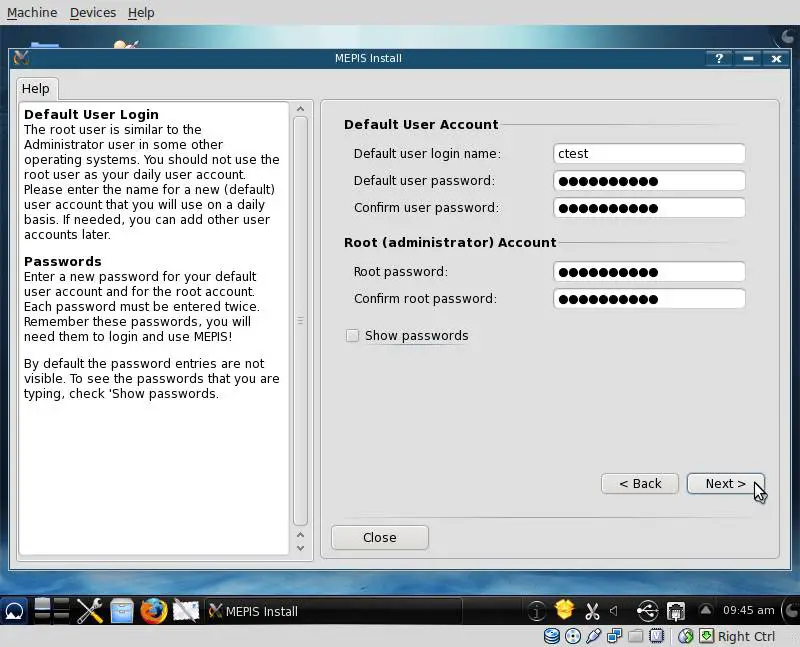Open the package update box tray icon
Image resolution: width=800 pixels, height=647 pixels.
click(x=564, y=610)
